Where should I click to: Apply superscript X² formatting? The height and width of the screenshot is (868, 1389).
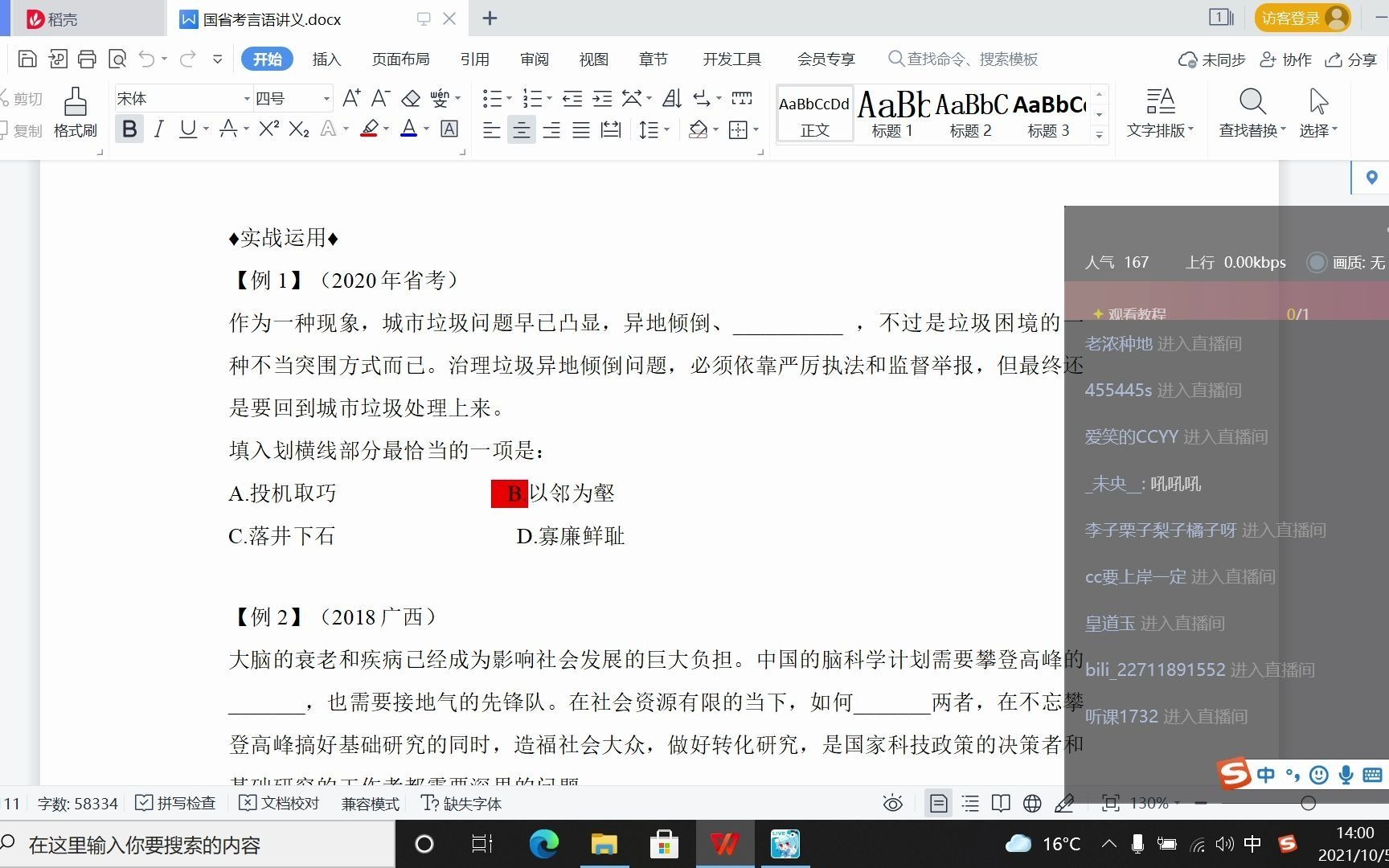pos(269,129)
